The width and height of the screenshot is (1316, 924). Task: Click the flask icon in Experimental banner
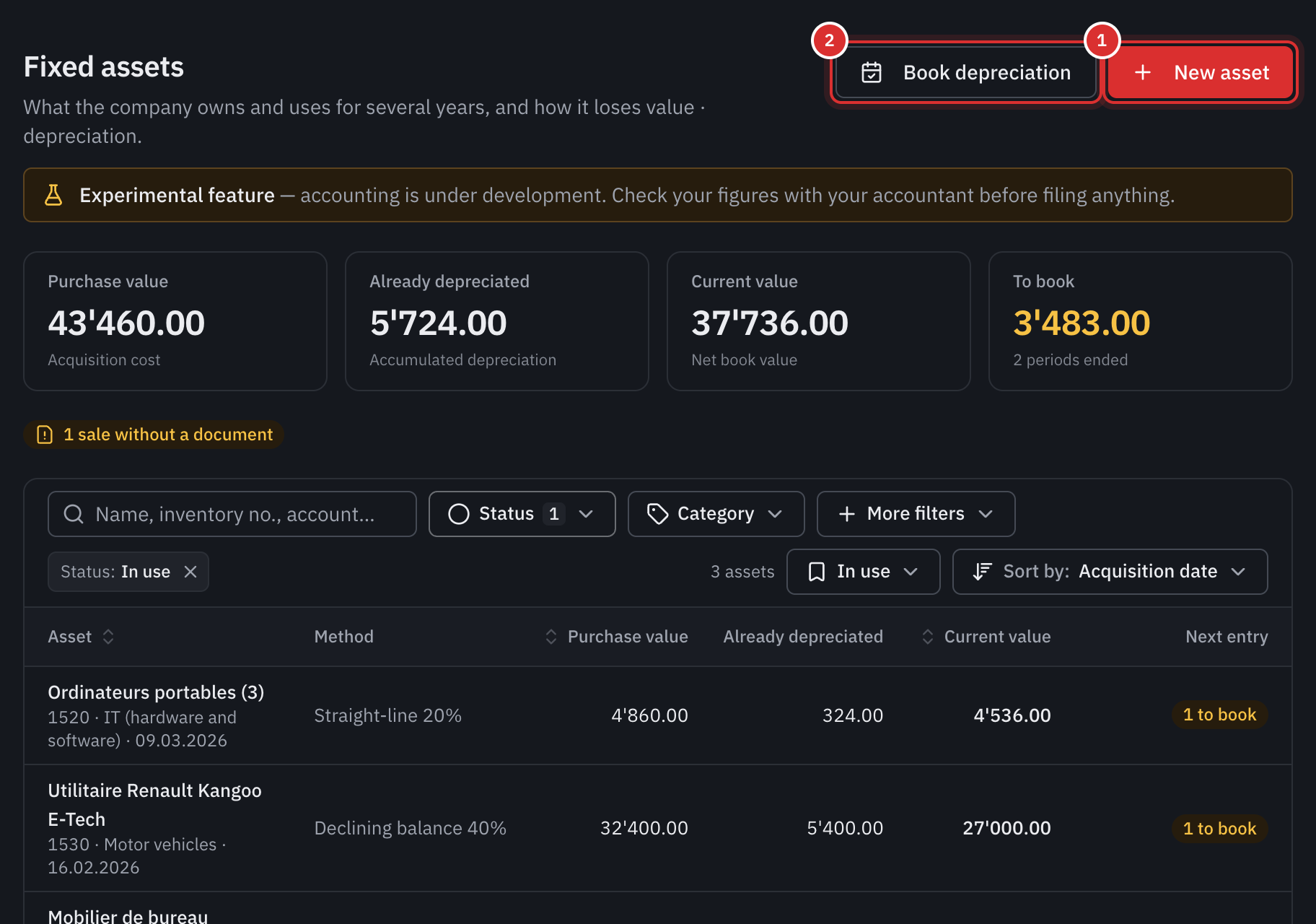(x=53, y=195)
